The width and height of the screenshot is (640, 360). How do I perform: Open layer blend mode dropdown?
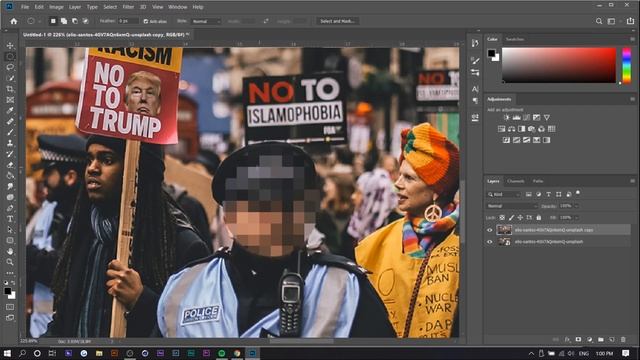pyautogui.click(x=512, y=206)
